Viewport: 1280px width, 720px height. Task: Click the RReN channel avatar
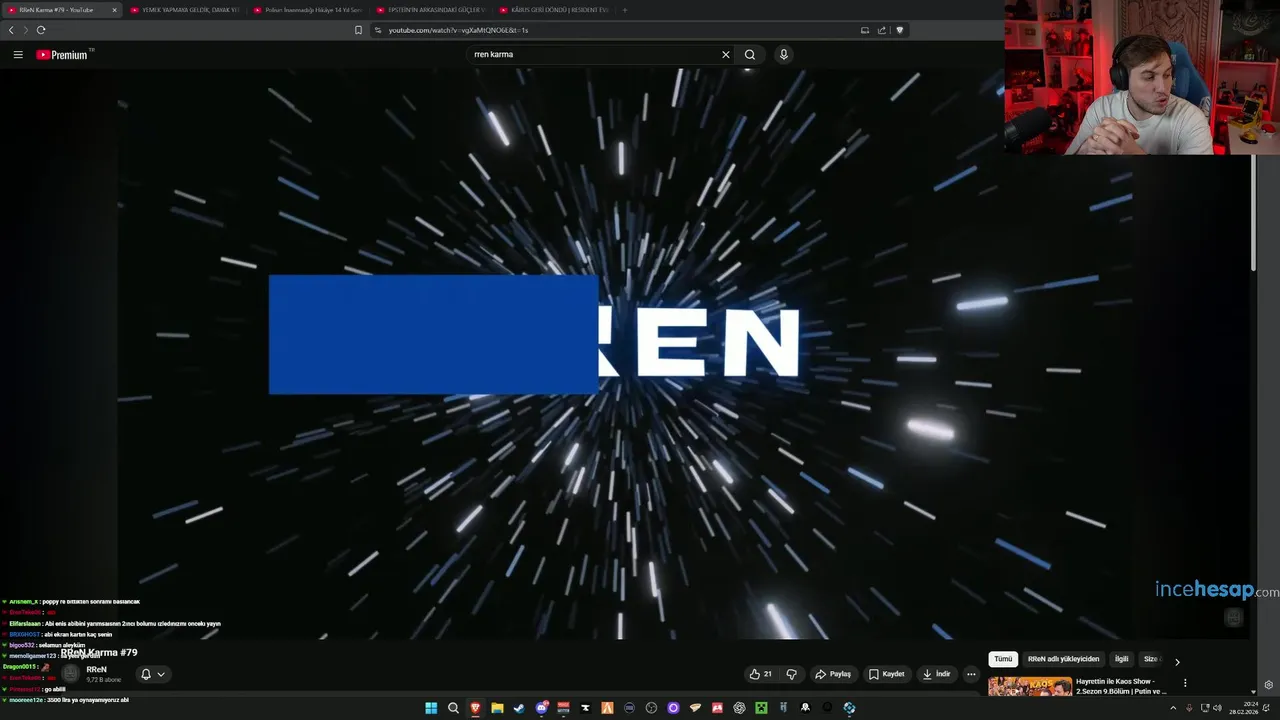(71, 674)
